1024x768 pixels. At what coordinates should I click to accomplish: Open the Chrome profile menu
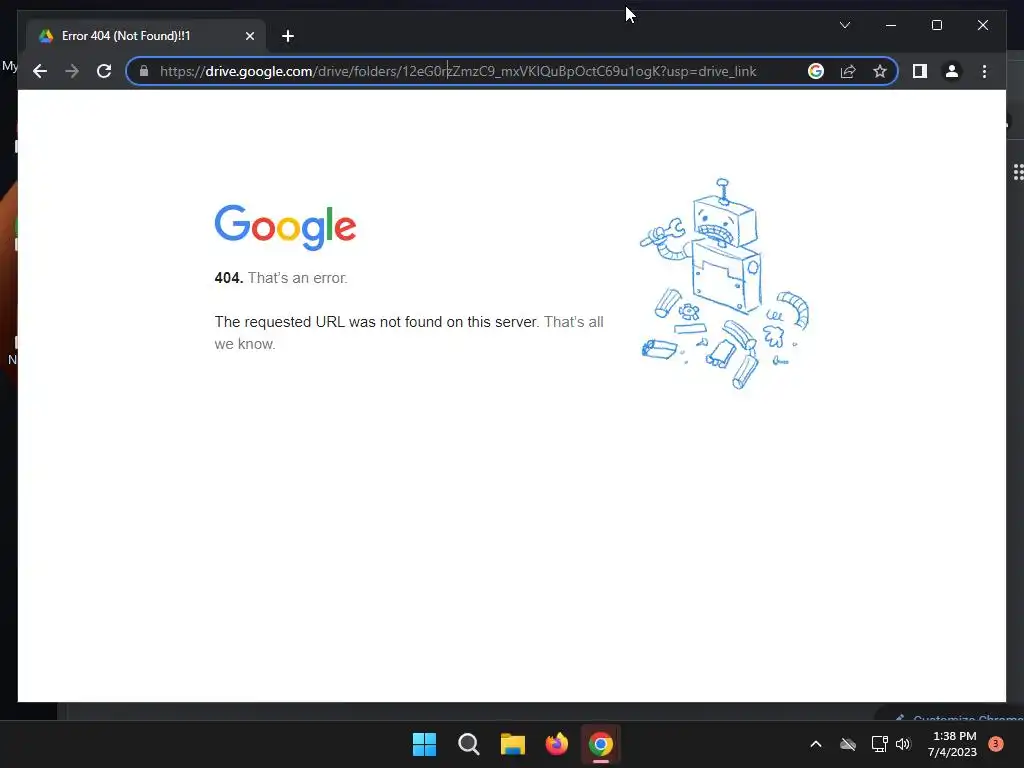pyautogui.click(x=952, y=71)
